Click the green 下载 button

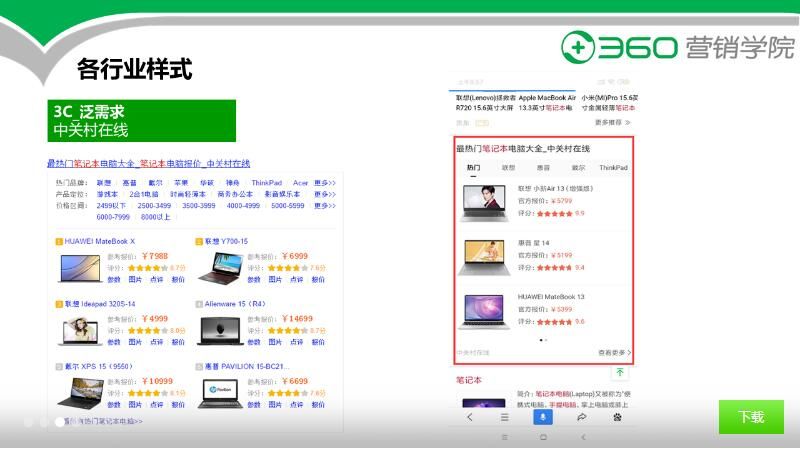point(751,417)
